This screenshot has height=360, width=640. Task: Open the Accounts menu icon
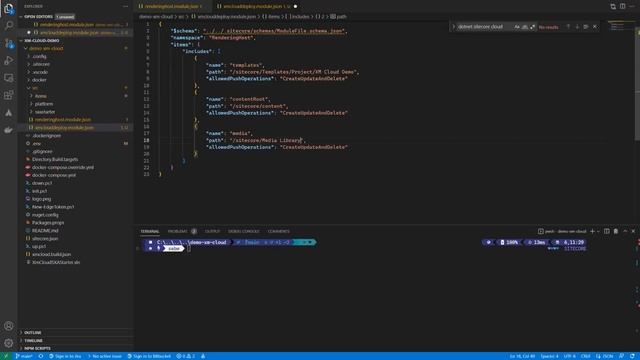click(x=9, y=326)
